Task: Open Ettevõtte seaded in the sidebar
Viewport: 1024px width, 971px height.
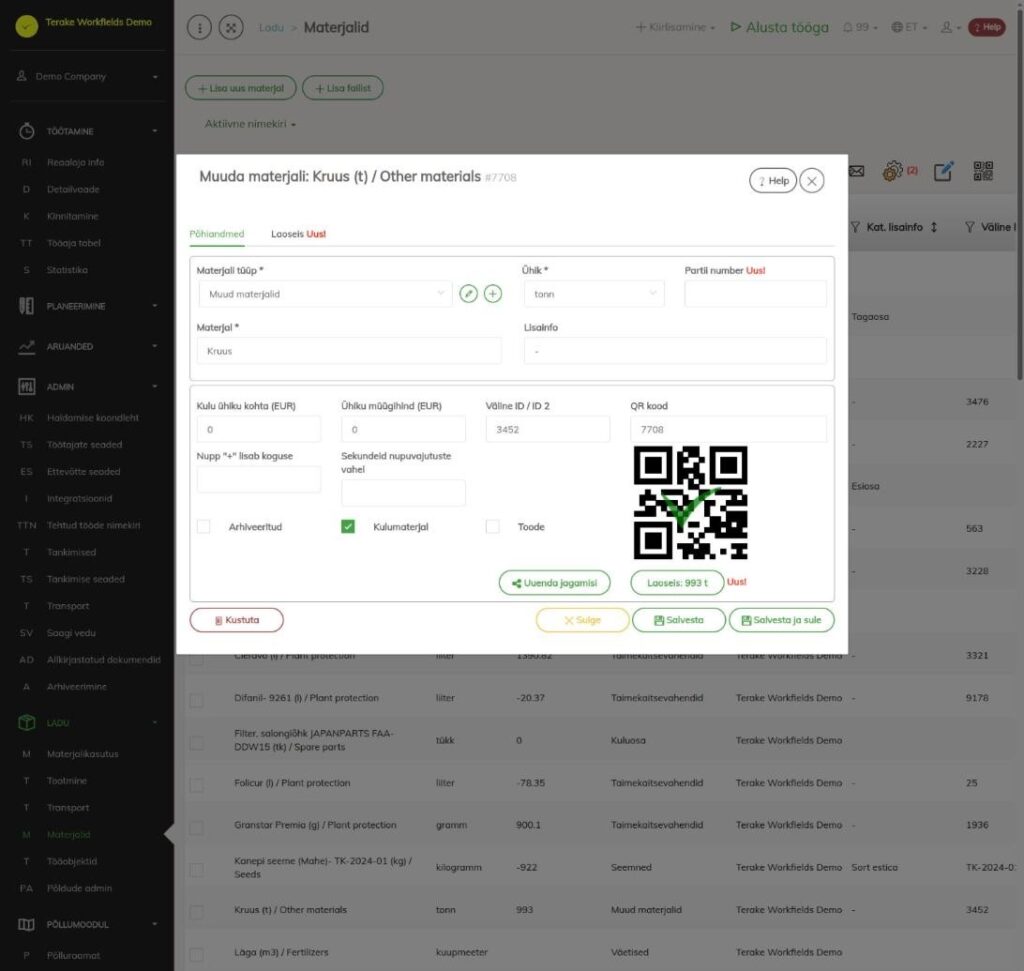Action: point(83,471)
